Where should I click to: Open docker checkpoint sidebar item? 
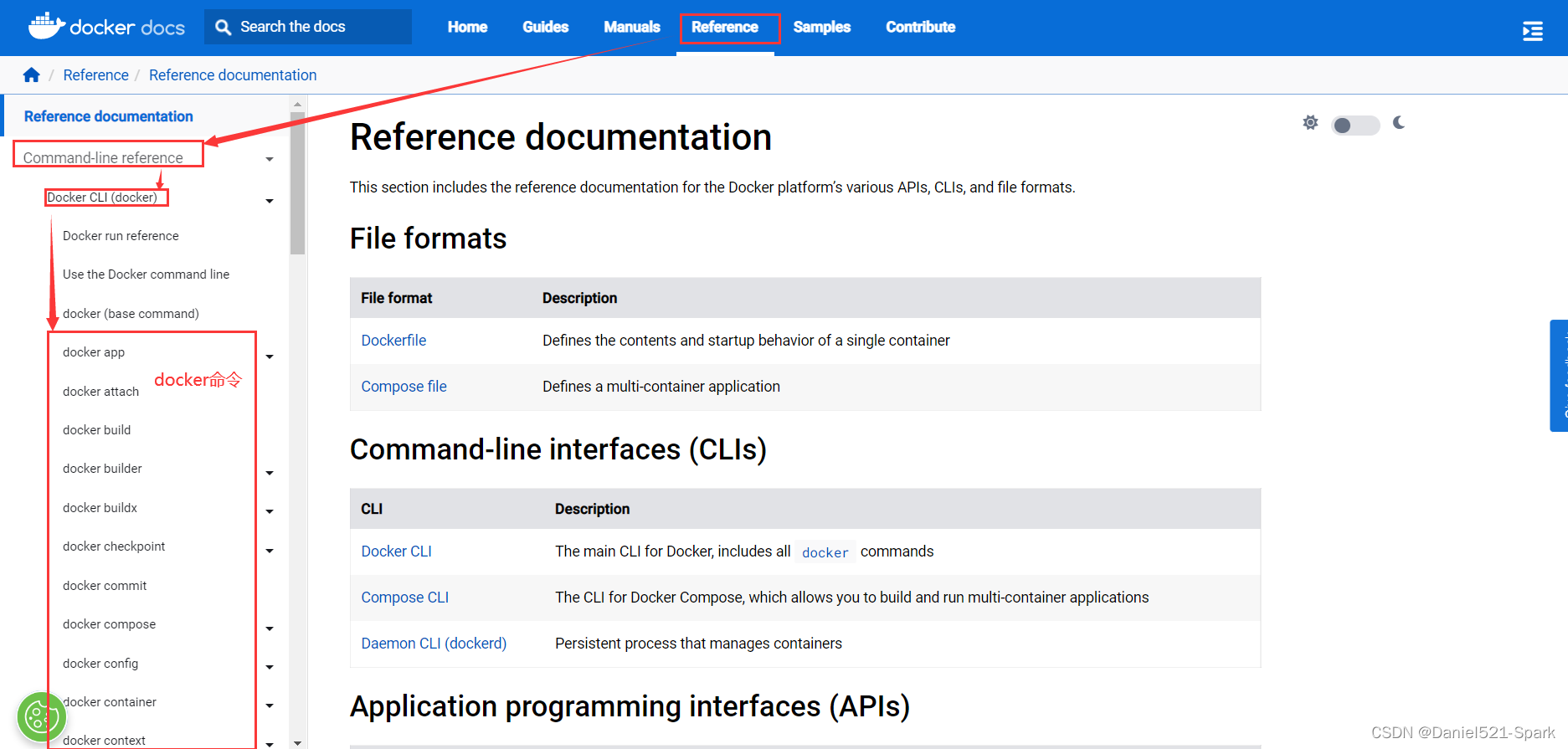point(114,546)
